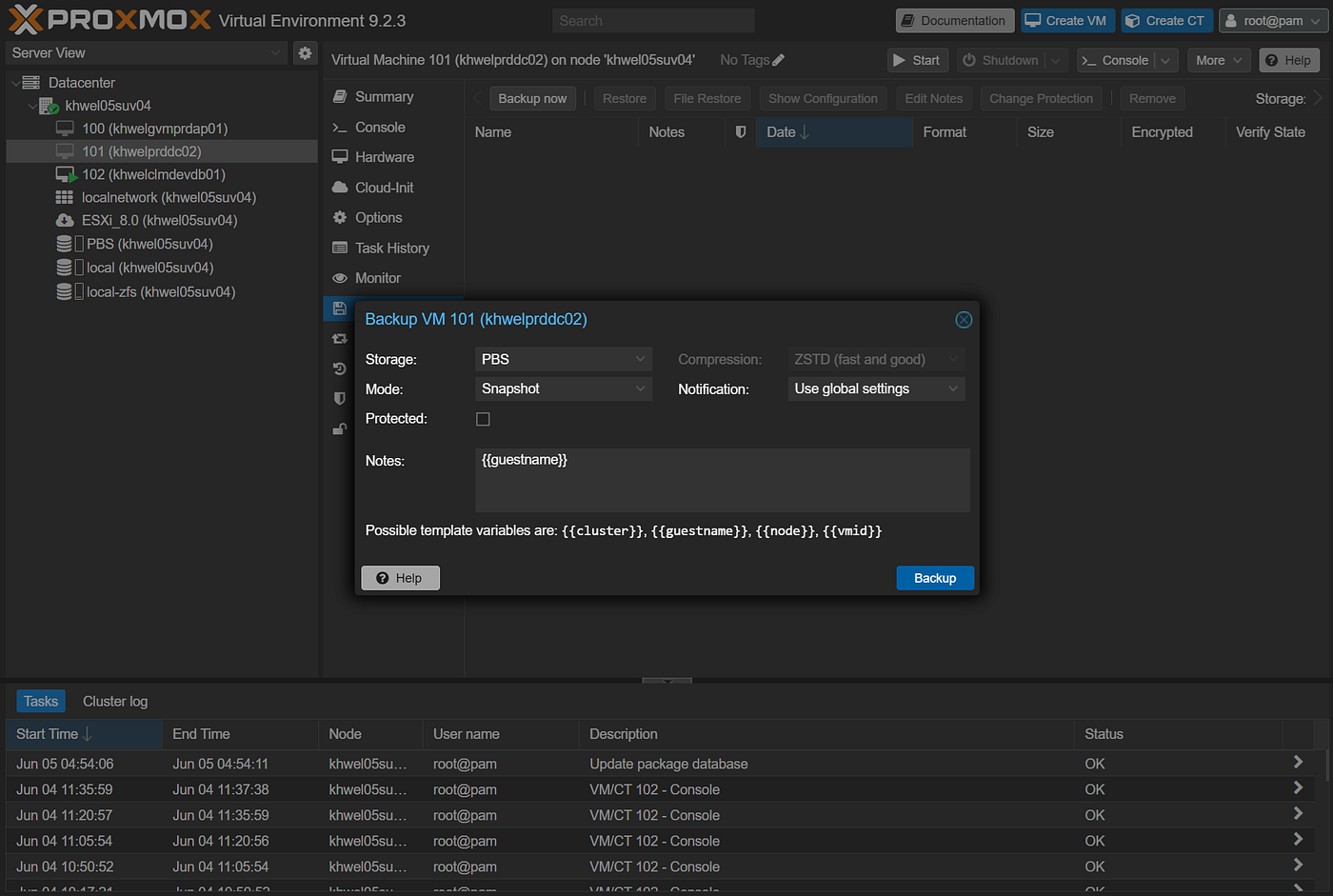Open Server View settings gear
The height and width of the screenshot is (896, 1333).
[x=305, y=53]
